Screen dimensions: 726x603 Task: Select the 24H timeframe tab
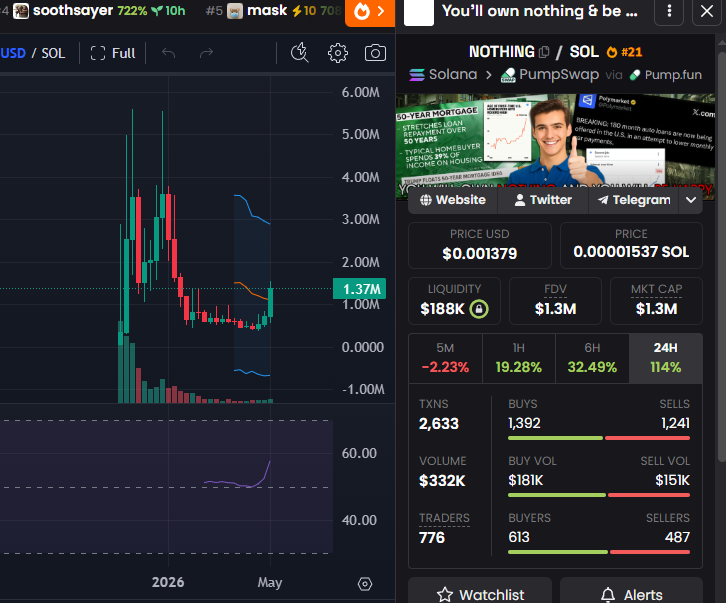(x=666, y=358)
